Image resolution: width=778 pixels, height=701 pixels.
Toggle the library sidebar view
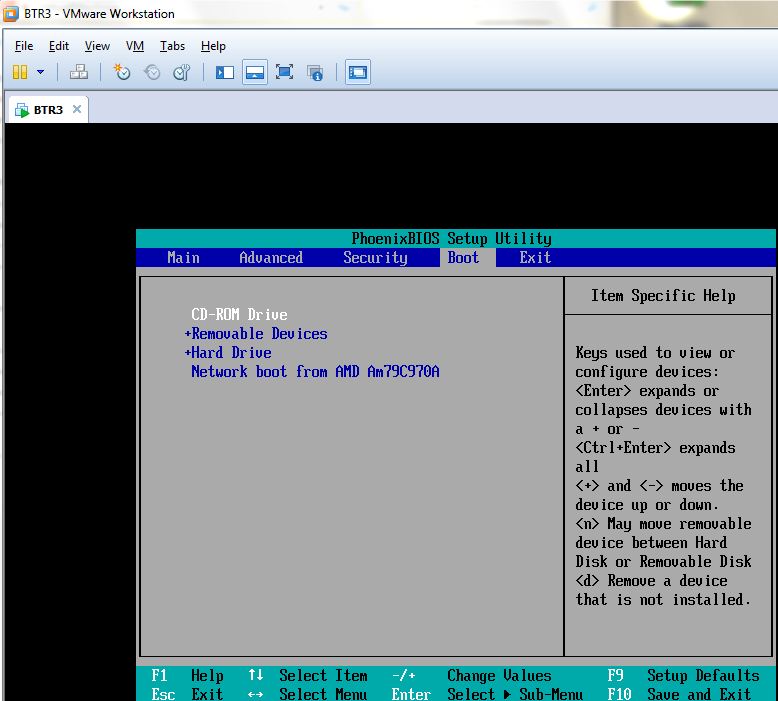click(x=225, y=72)
